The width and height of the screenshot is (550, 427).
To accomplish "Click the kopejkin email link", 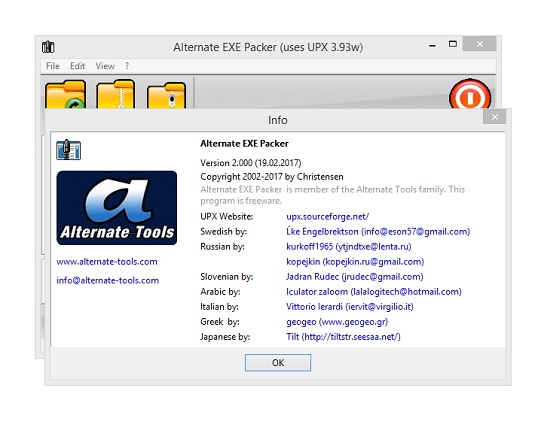I will point(355,262).
